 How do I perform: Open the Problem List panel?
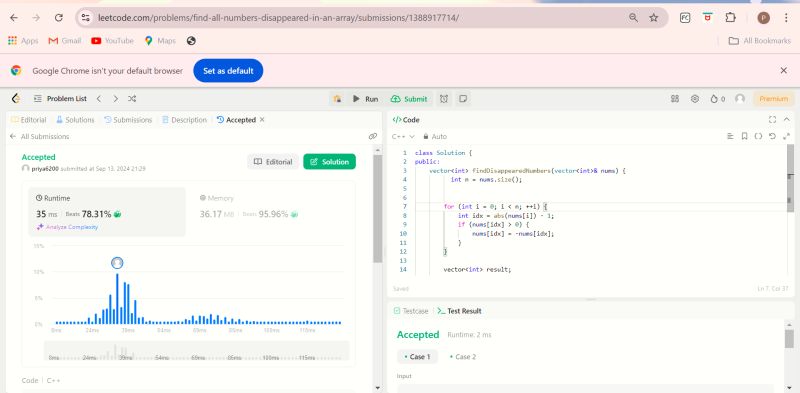tap(60, 99)
